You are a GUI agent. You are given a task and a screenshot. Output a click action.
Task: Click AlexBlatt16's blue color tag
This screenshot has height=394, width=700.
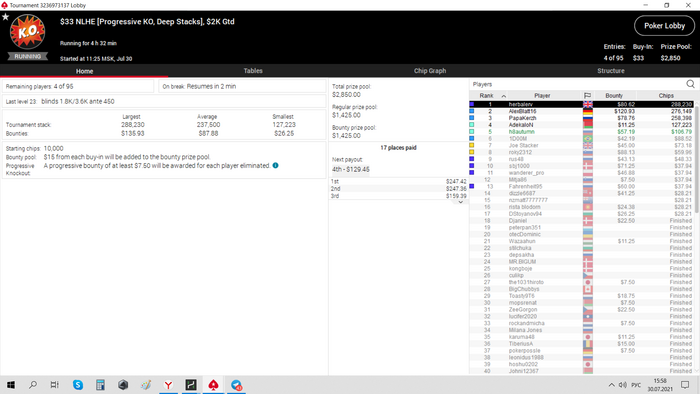click(472, 111)
